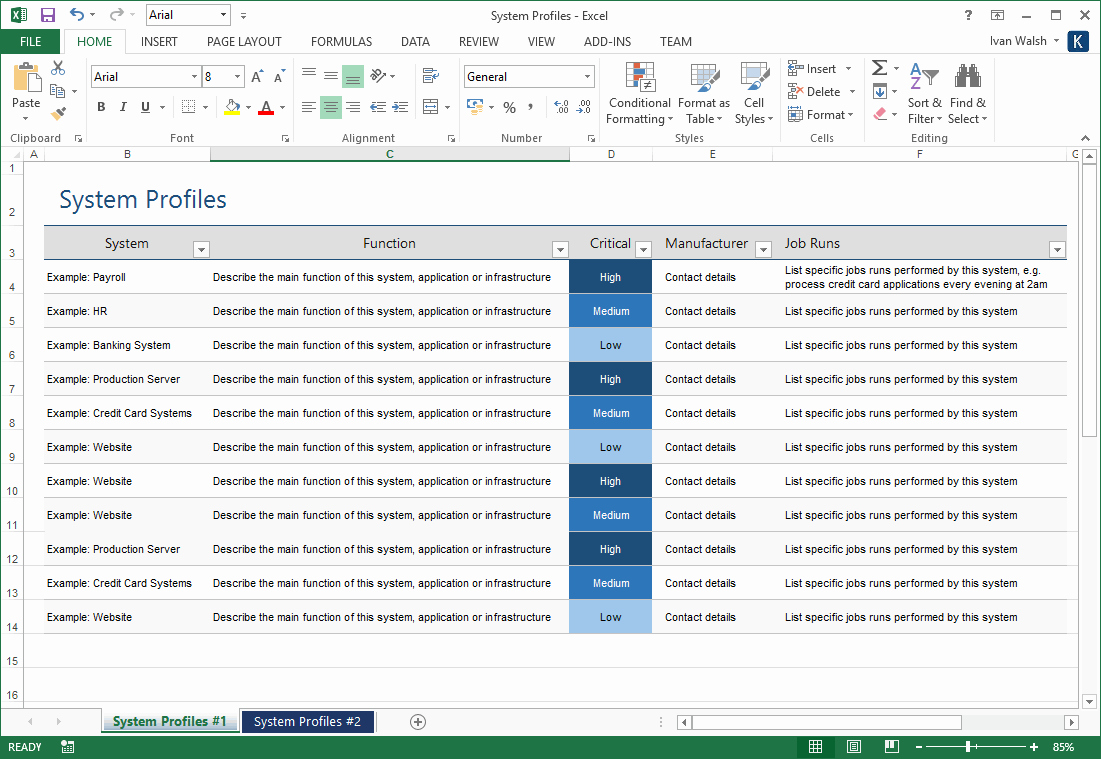The image size is (1101, 759).
Task: Open the Number Format dropdown showing General
Action: [589, 76]
